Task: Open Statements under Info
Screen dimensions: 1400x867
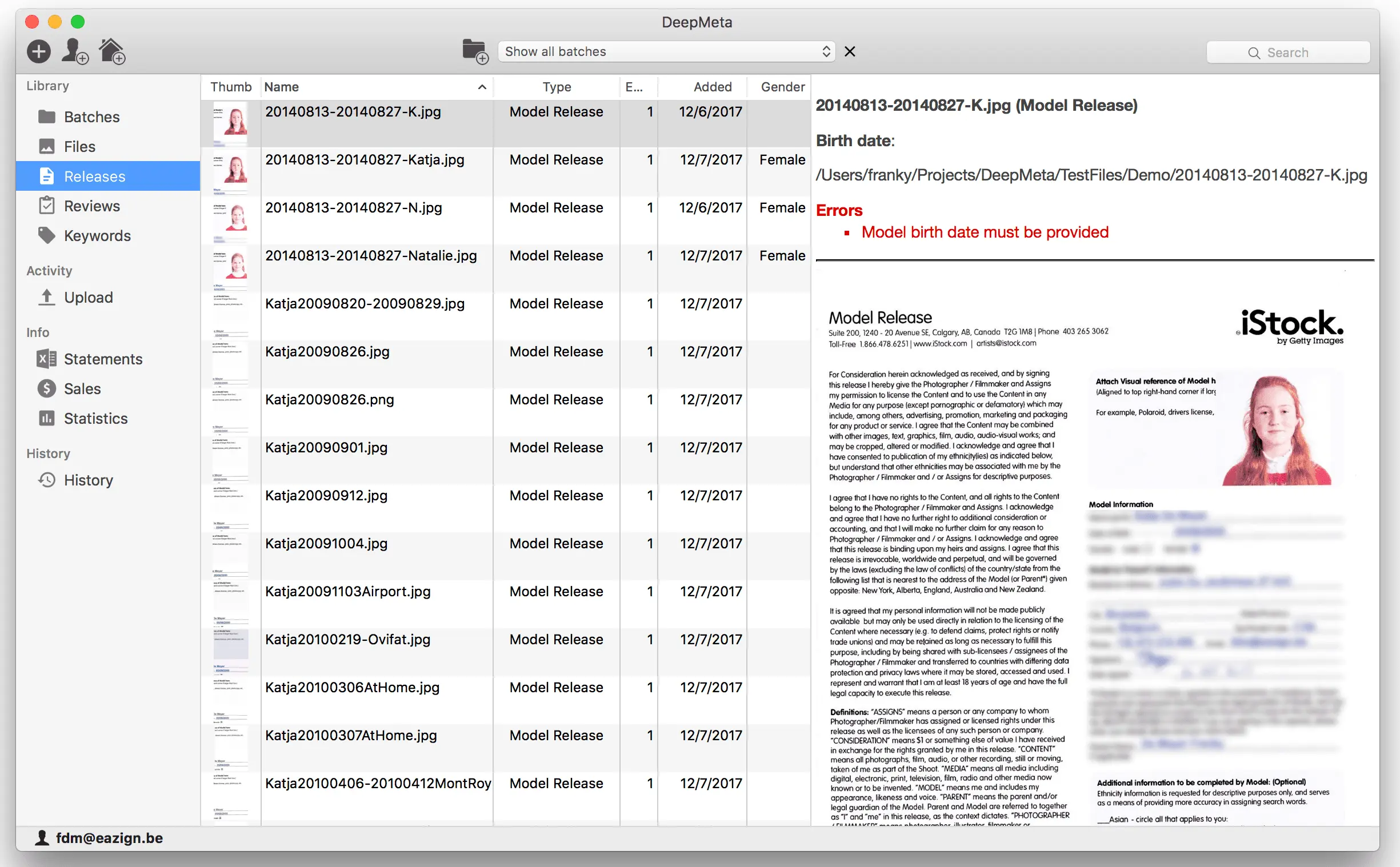Action: click(x=108, y=359)
